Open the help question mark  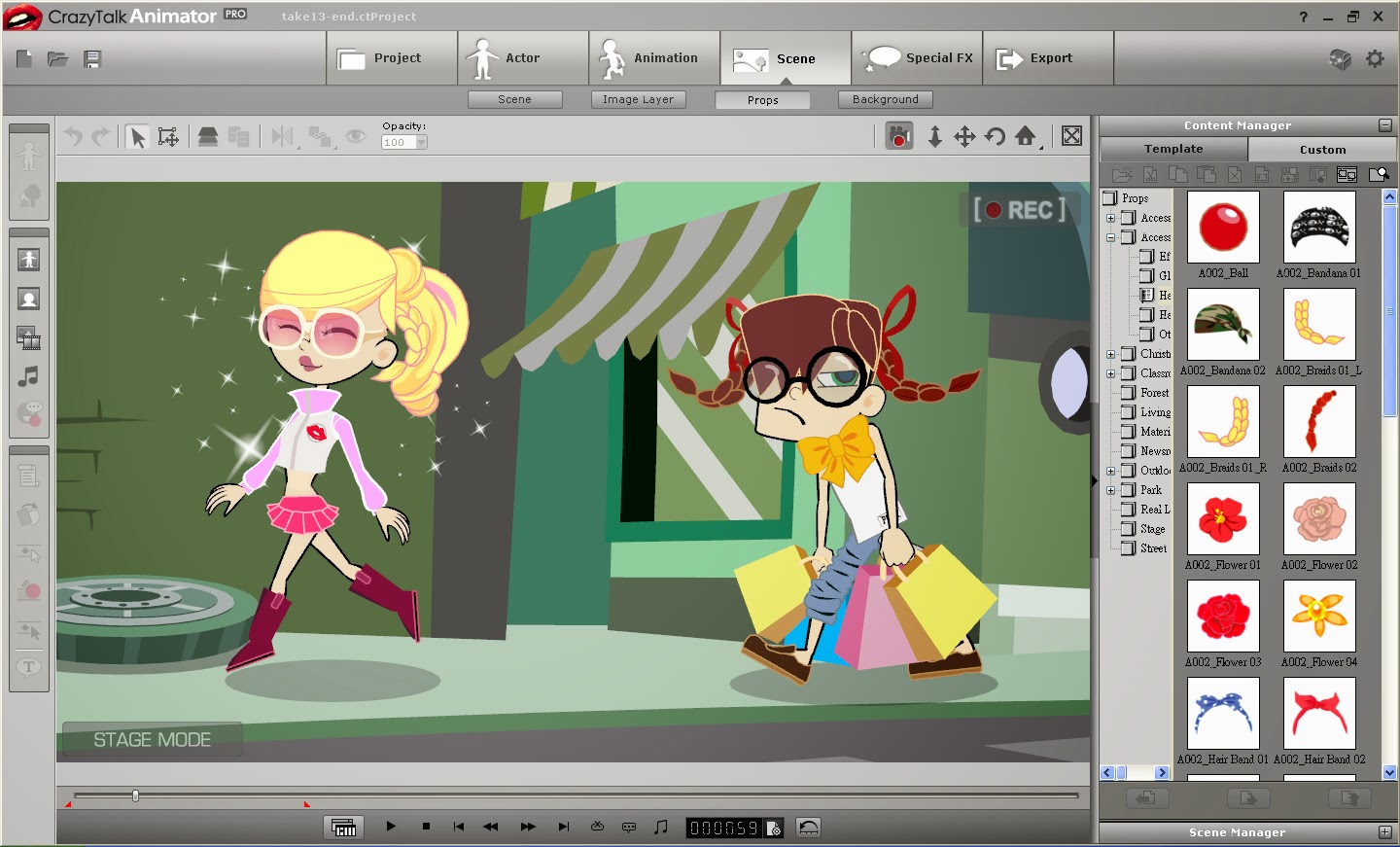(1303, 17)
